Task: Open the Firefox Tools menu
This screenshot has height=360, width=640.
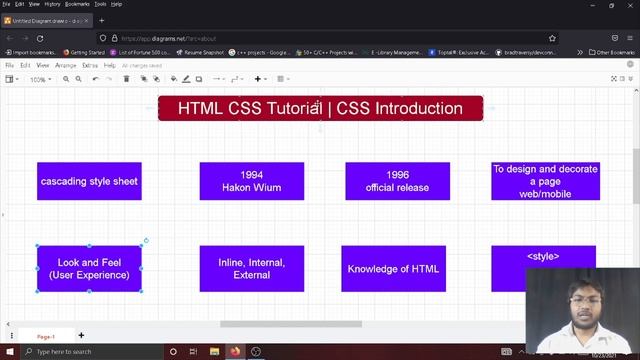Action: 100,4
